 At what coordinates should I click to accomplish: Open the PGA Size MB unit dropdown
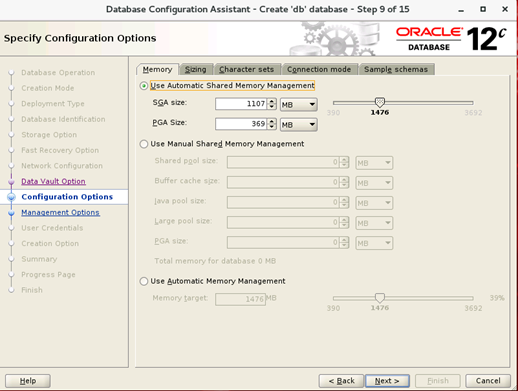(x=299, y=125)
